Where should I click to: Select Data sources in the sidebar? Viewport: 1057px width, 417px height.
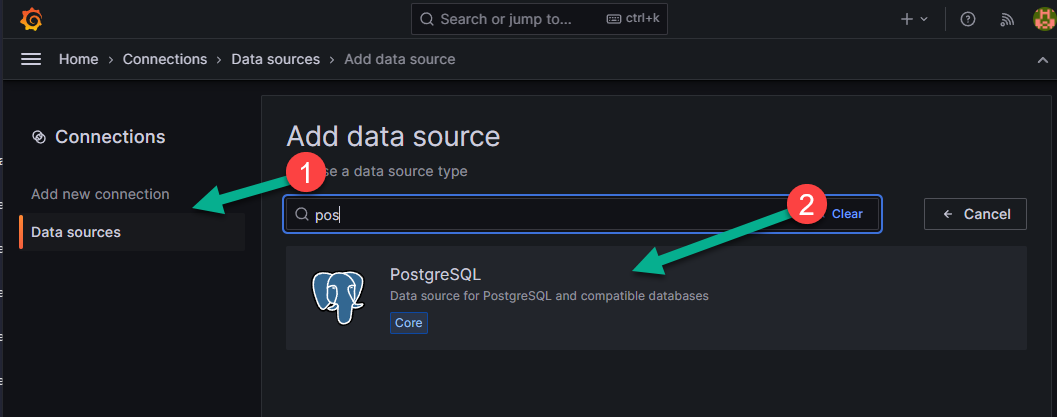coord(76,232)
